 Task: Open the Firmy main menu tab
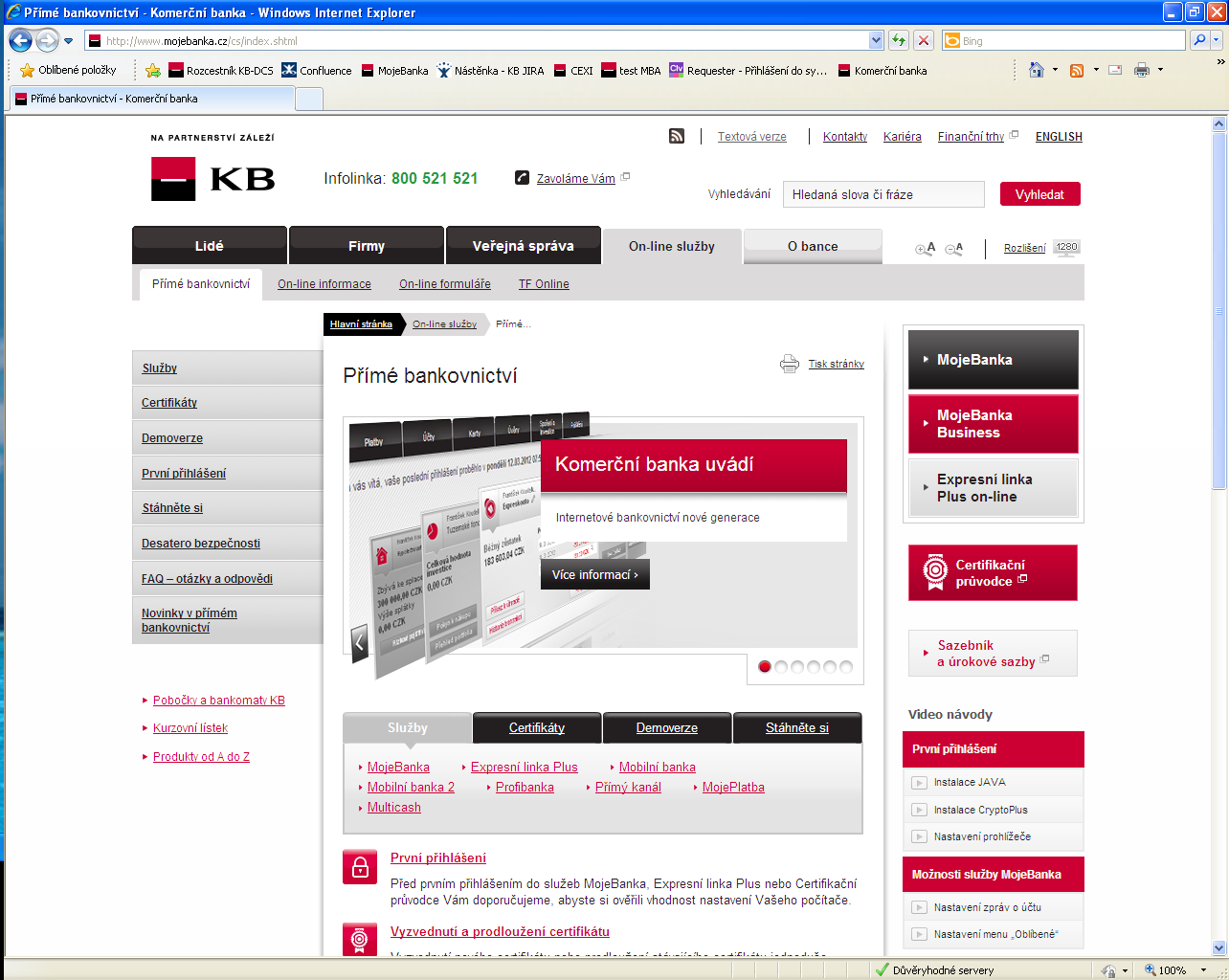click(x=367, y=245)
